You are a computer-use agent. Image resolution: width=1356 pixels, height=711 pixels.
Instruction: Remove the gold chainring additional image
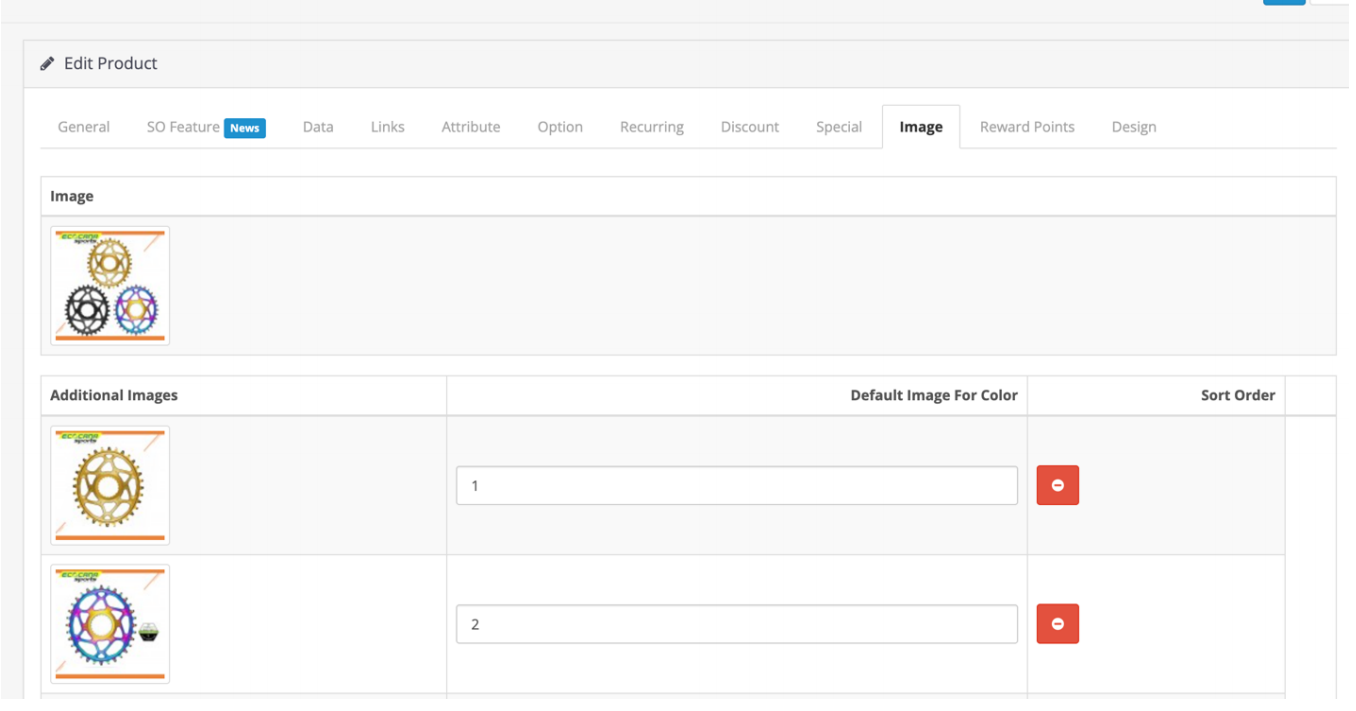1057,486
